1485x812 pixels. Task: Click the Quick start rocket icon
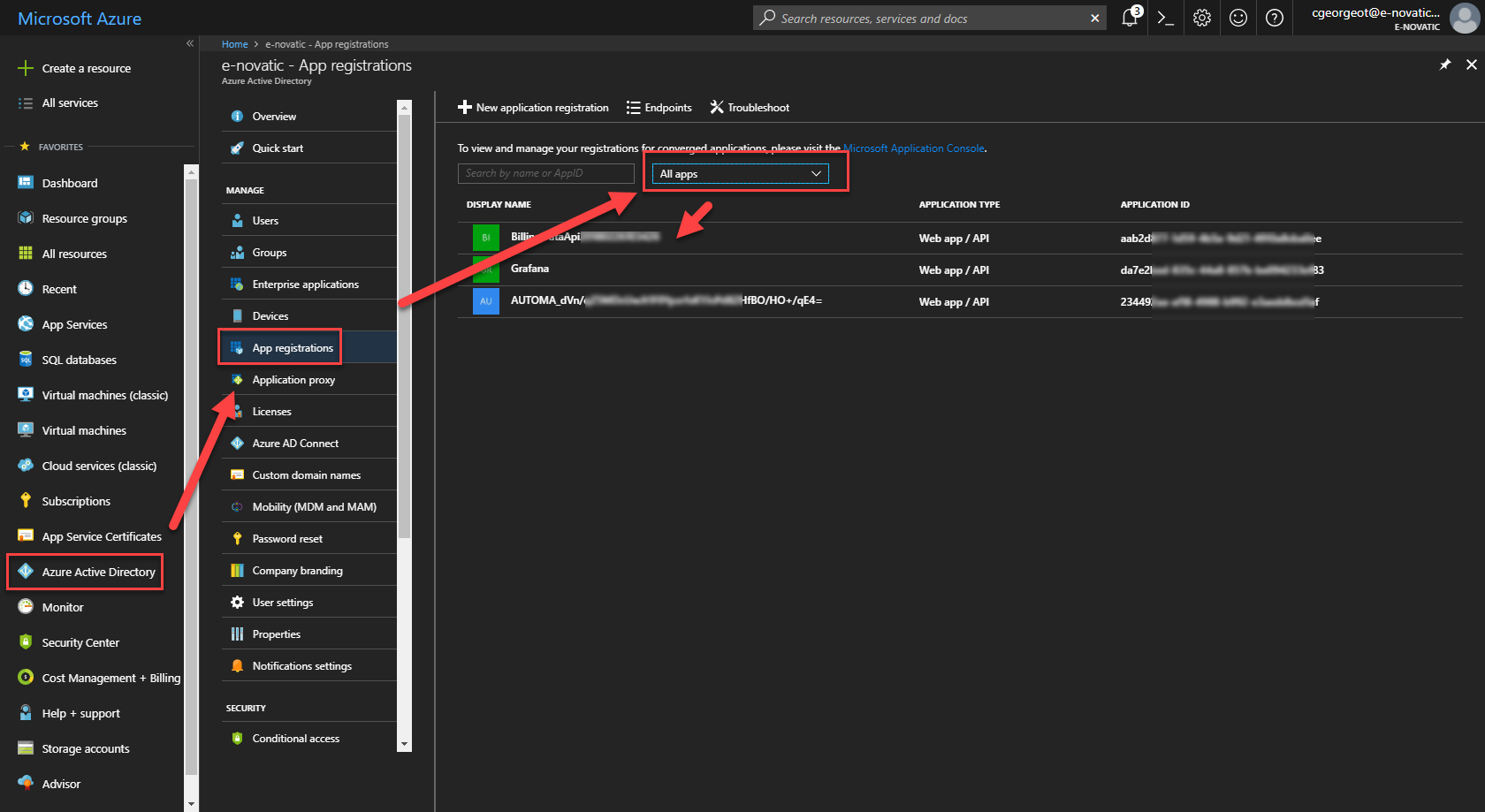pos(237,148)
